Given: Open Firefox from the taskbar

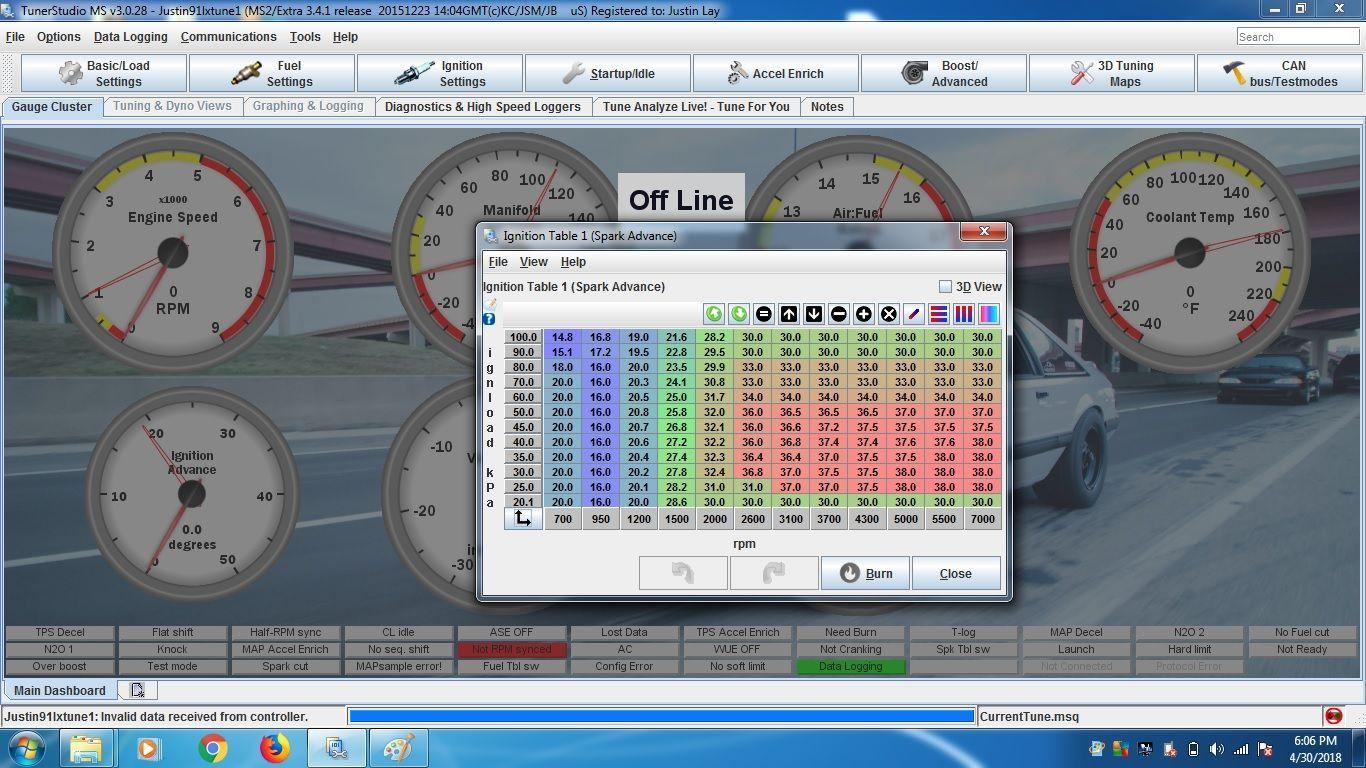Looking at the screenshot, I should 274,748.
